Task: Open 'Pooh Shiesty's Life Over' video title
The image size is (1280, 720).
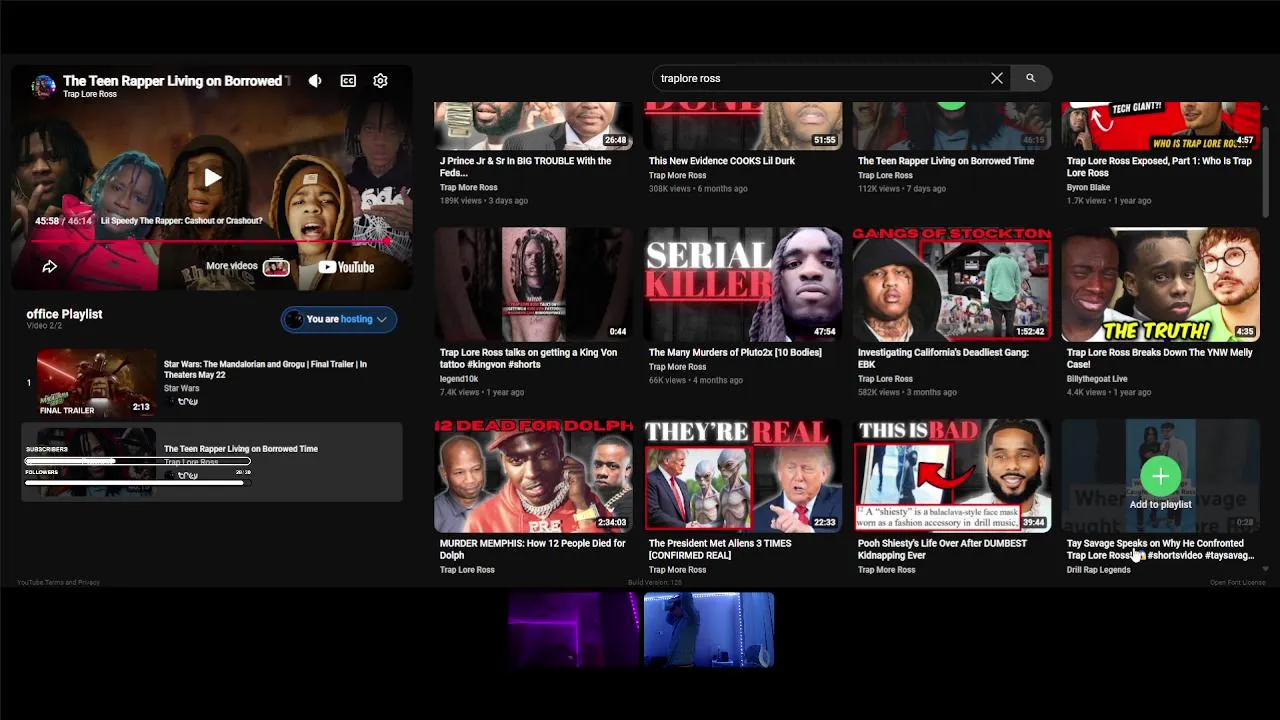Action: coord(942,550)
